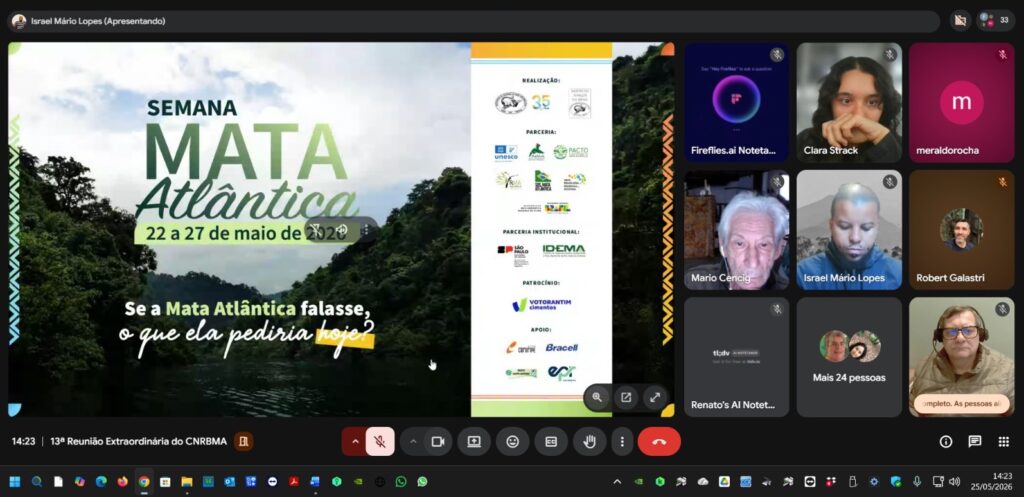Open the activities grid icon
Screen dimensions: 1024x497
click(x=1004, y=442)
